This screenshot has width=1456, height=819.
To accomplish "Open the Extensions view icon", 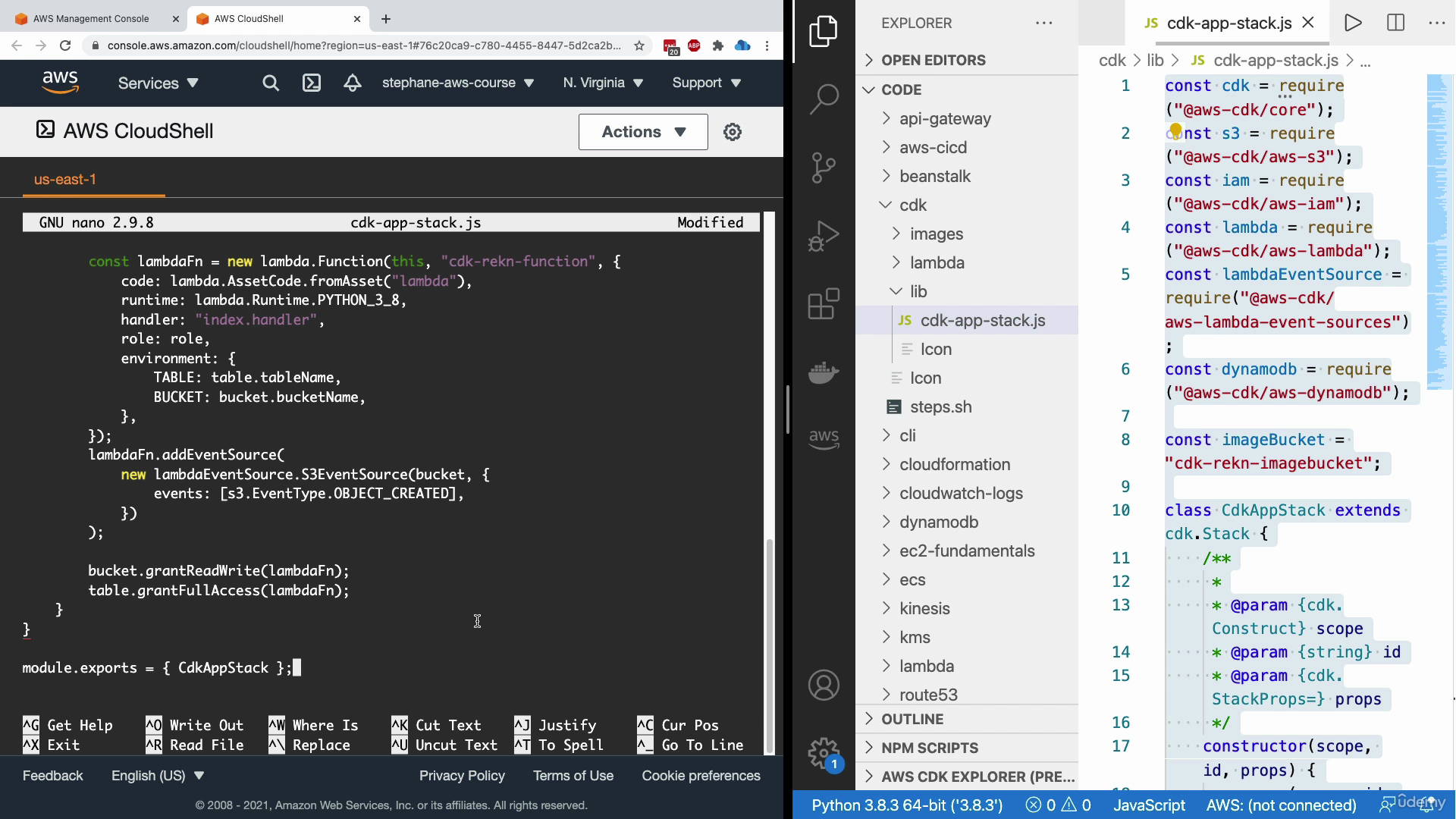I will pyautogui.click(x=824, y=303).
